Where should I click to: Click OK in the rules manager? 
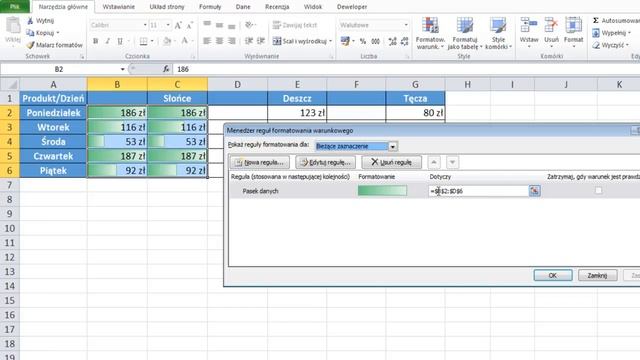[553, 276]
